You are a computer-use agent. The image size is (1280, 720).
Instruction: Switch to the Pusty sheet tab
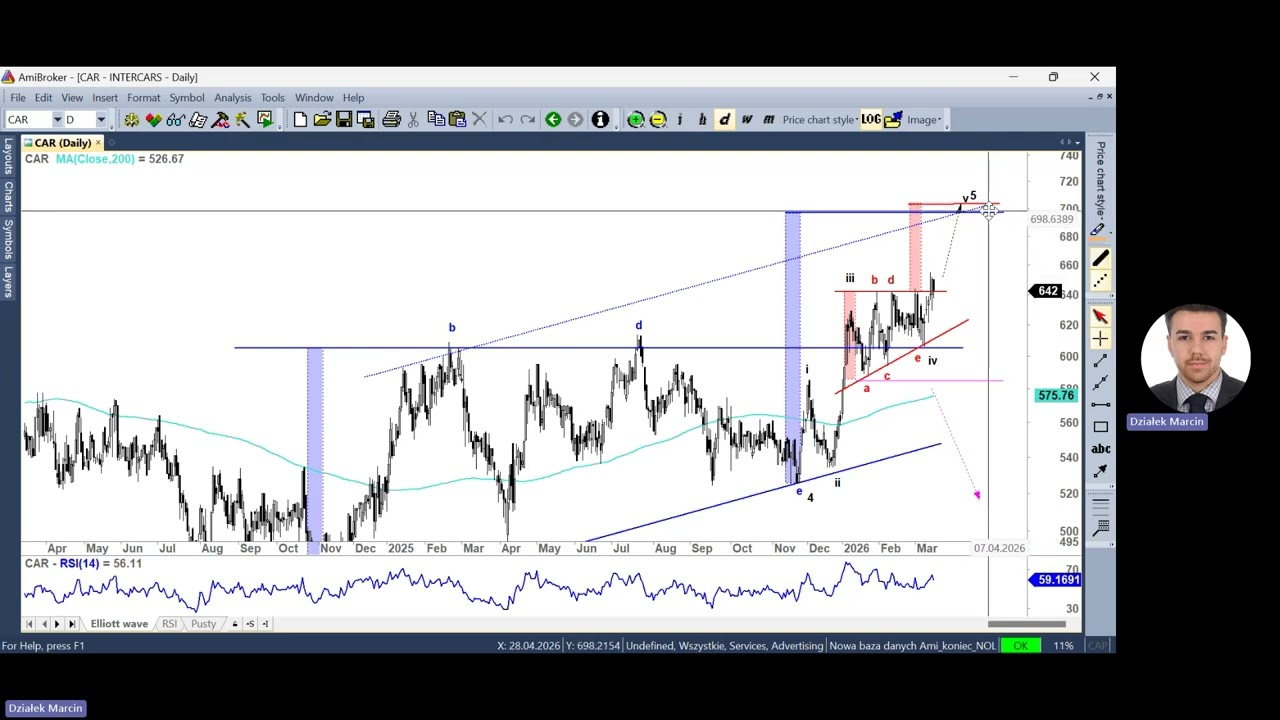point(204,624)
